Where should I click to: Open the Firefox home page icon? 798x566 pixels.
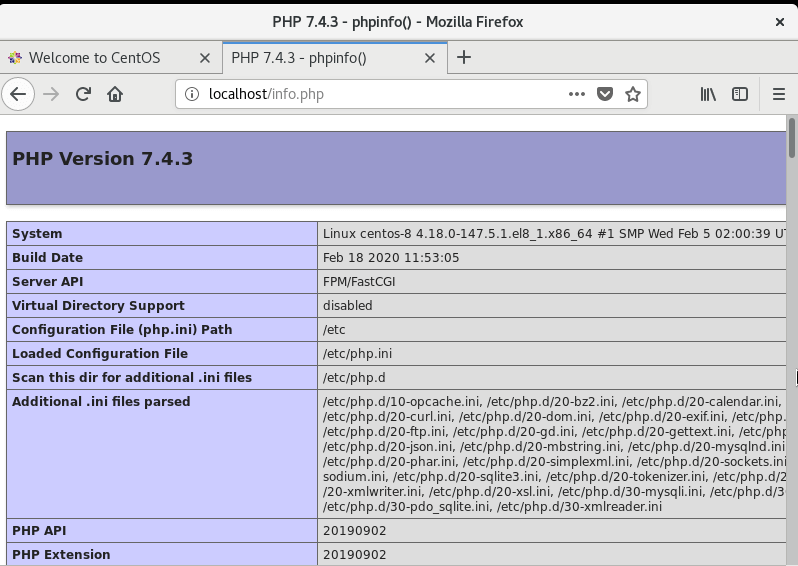tap(115, 94)
